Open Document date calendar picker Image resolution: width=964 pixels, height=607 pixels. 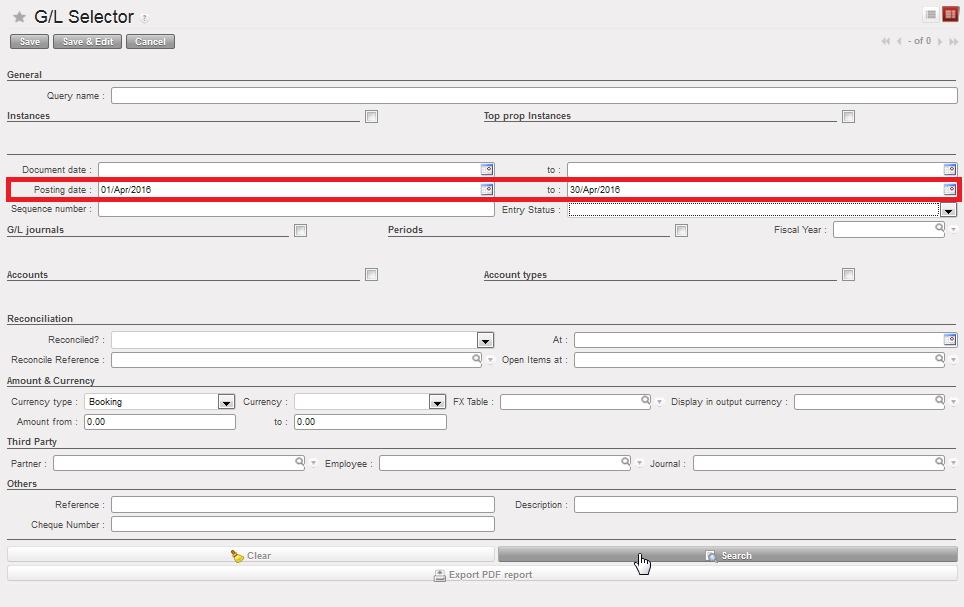pyautogui.click(x=487, y=170)
